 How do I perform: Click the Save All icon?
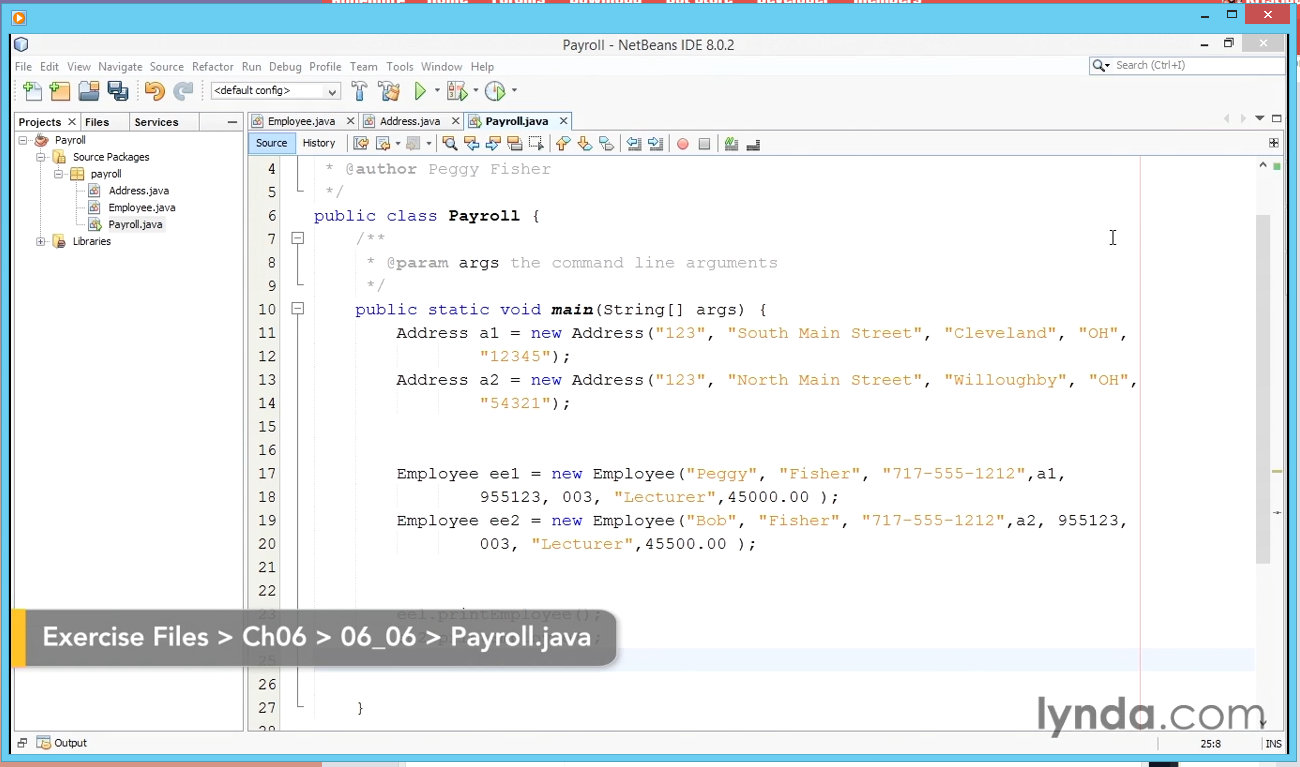pyautogui.click(x=118, y=91)
